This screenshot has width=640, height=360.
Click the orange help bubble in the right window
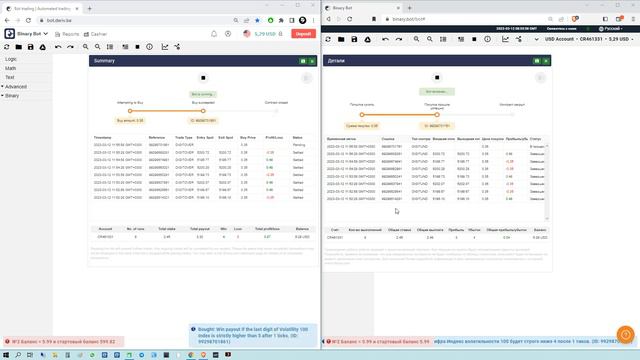point(626,334)
